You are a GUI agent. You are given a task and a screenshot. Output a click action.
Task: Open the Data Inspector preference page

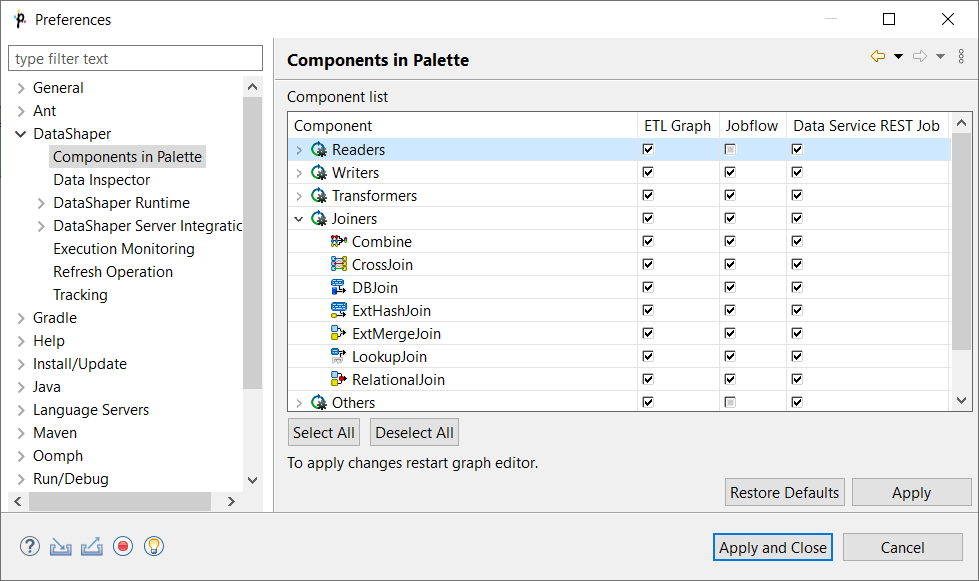tap(101, 180)
